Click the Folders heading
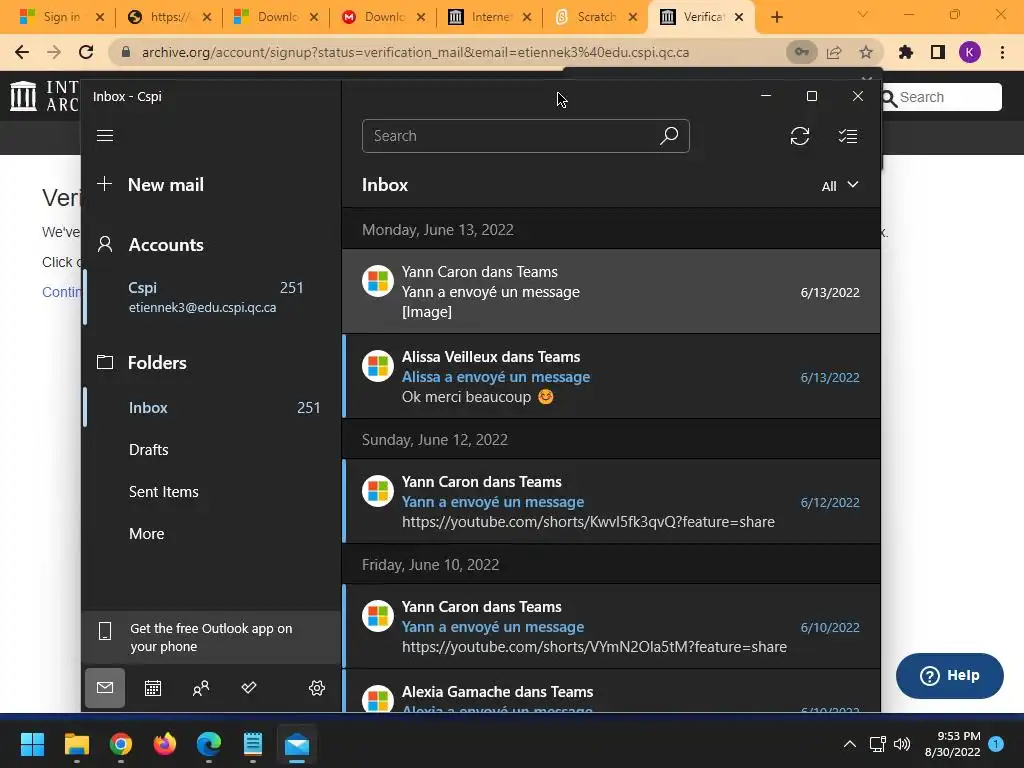This screenshot has height=768, width=1024. (x=157, y=362)
